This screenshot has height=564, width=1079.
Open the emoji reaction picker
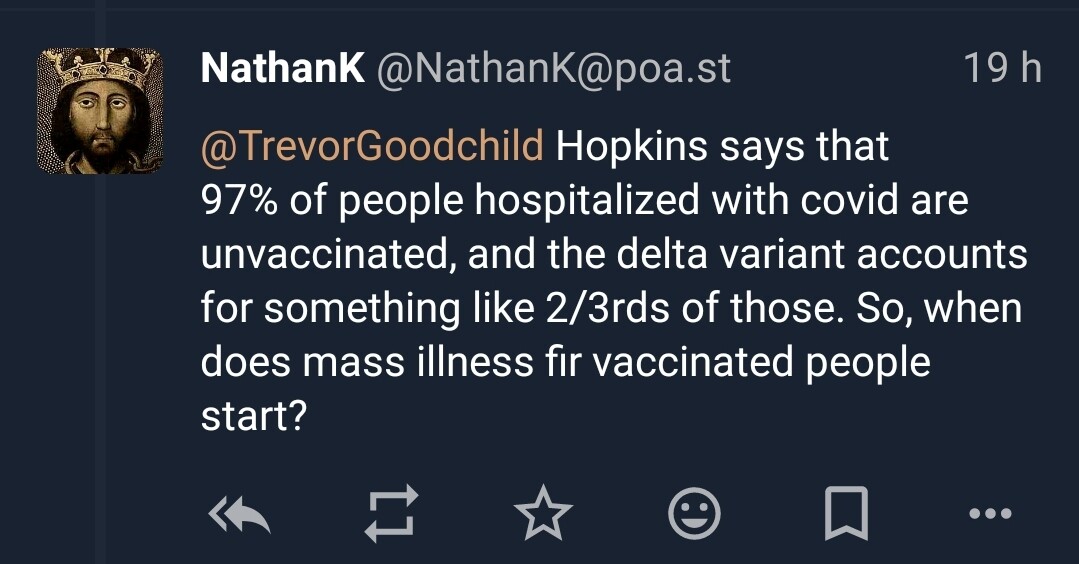click(x=694, y=515)
